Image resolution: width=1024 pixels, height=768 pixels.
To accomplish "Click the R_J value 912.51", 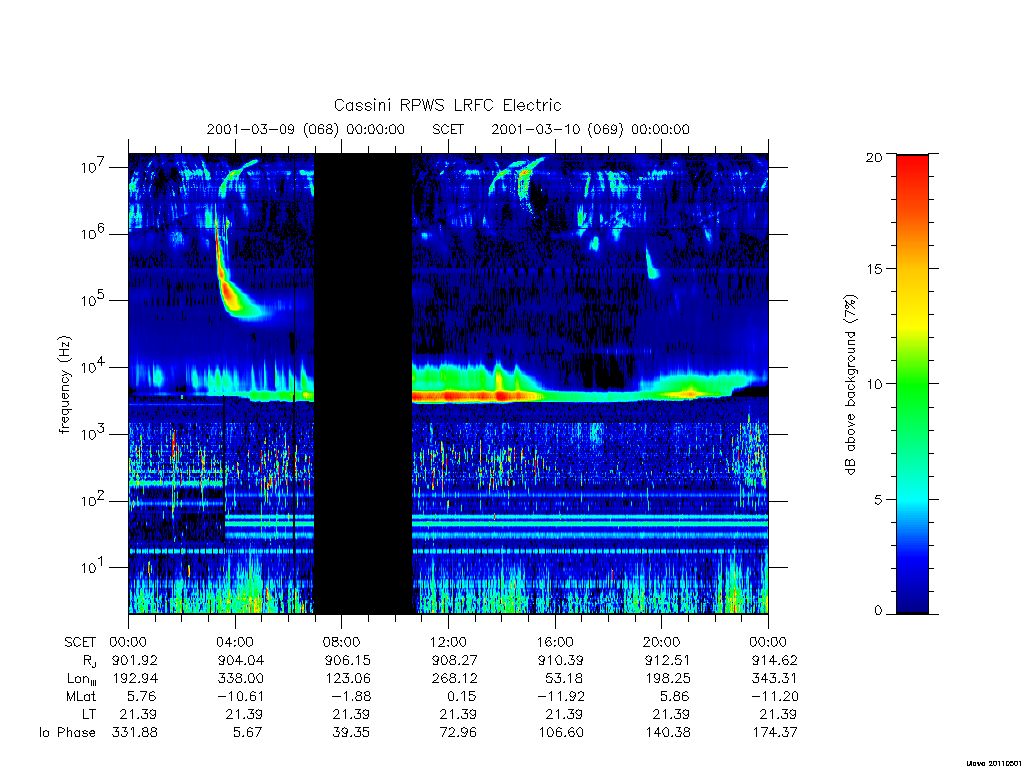I will 667,660.
